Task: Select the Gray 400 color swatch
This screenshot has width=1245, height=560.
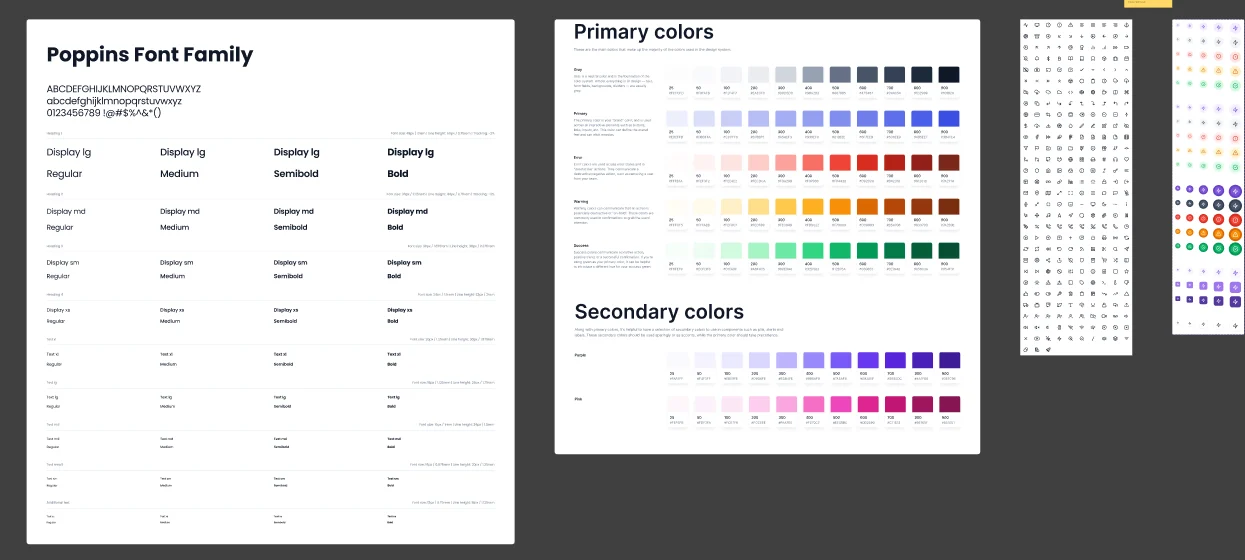Action: pyautogui.click(x=813, y=75)
